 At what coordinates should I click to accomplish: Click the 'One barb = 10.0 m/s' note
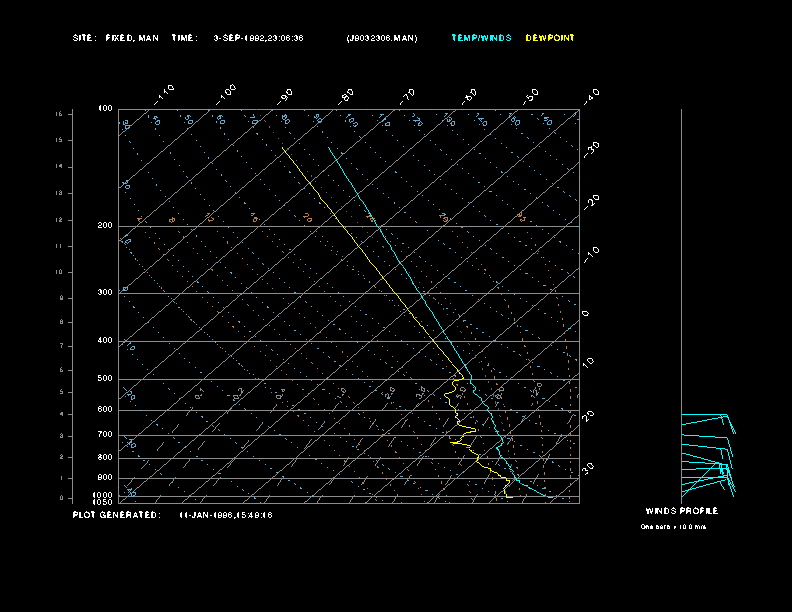673,527
